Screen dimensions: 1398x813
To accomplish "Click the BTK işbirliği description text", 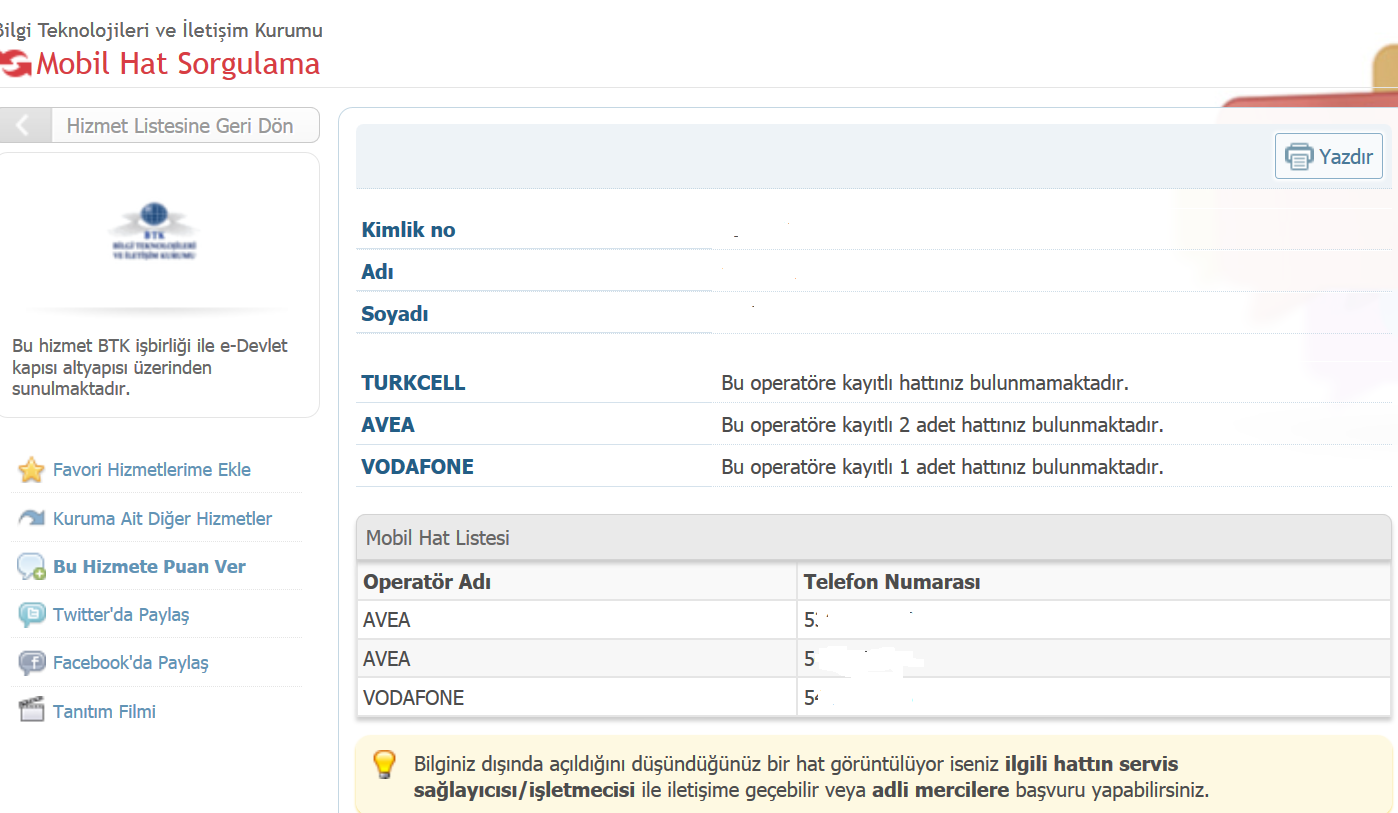I will 150,367.
